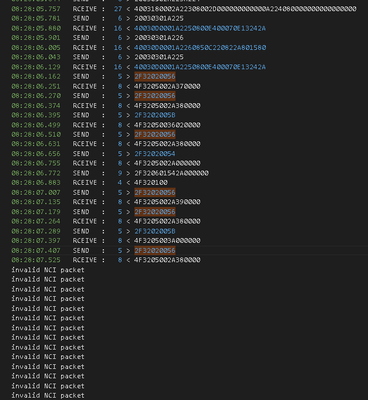Click the length value 27 on the 08:28:05.757 line
368x400 pixels.
[118, 9]
